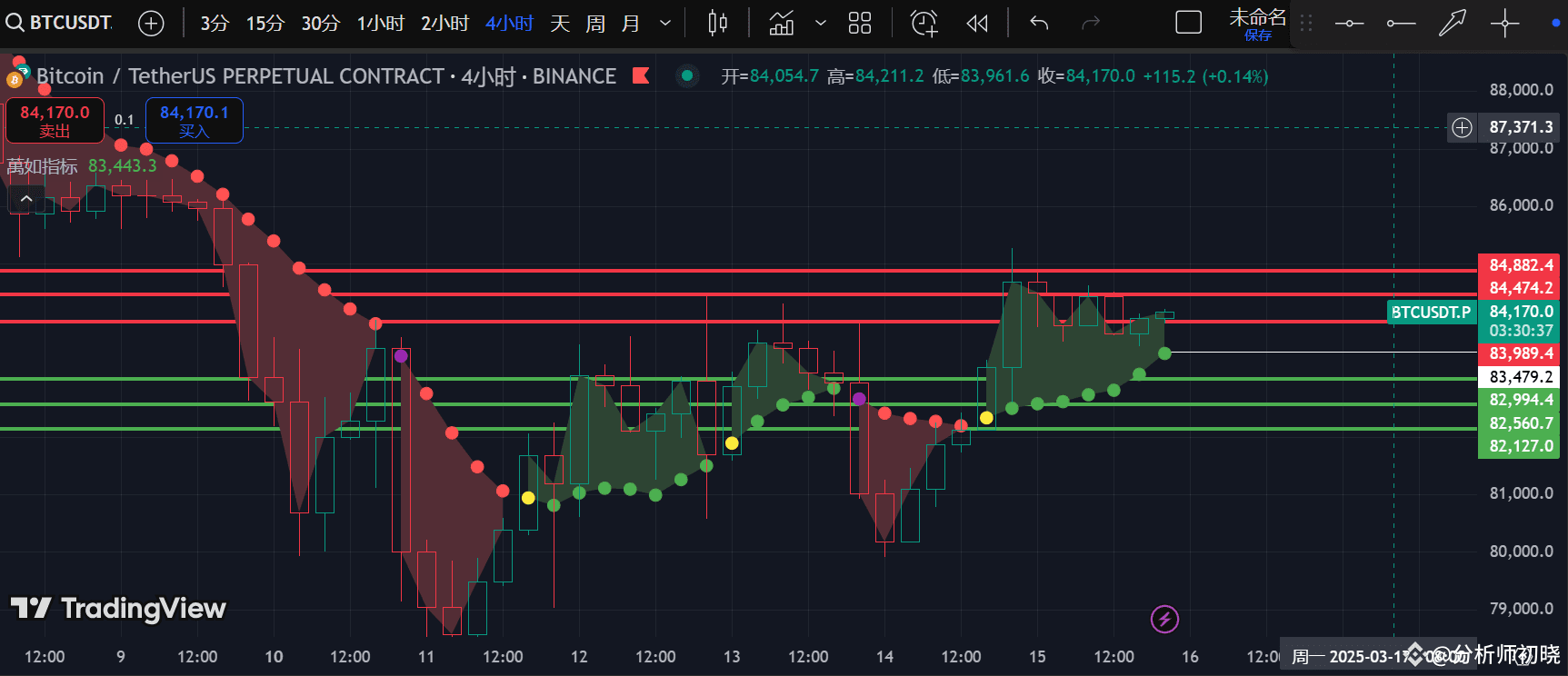Click the blue 买入 buy button
Viewport: 1568px width, 676px height.
(195, 121)
